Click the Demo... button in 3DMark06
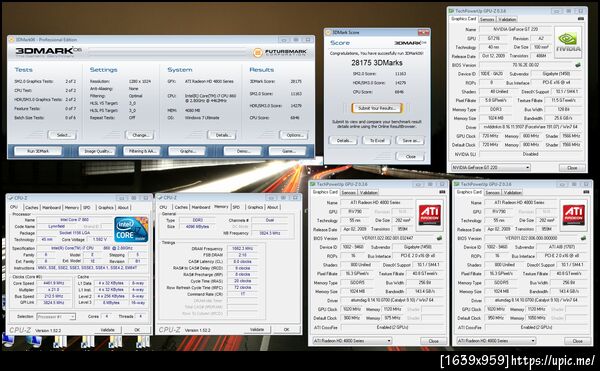Image resolution: width=600 pixels, height=371 pixels. tap(243, 151)
